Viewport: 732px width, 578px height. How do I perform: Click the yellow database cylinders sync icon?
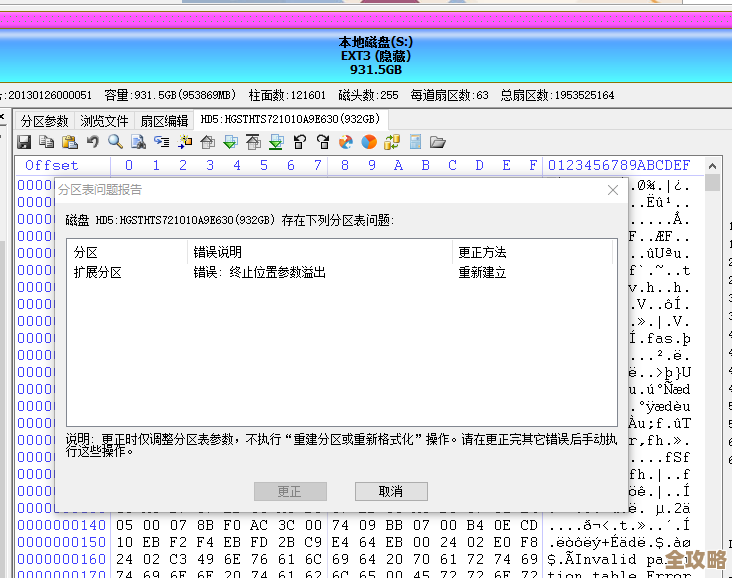[x=392, y=142]
